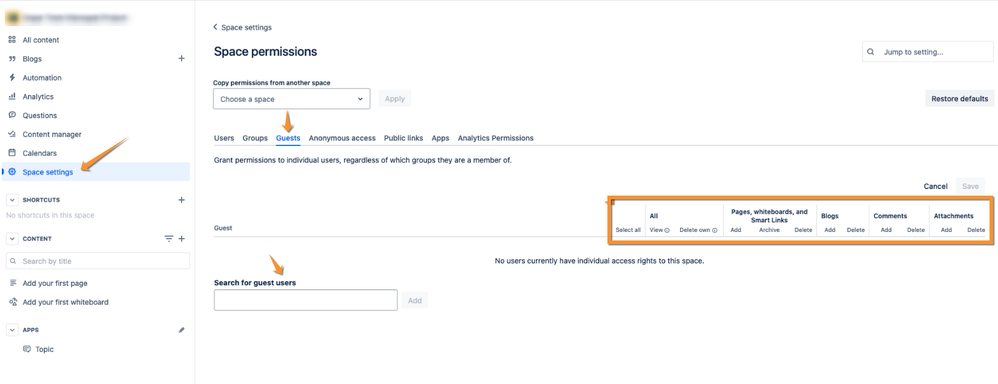Select the Guests tab
Screen dimensions: 998x384
[x=288, y=138]
